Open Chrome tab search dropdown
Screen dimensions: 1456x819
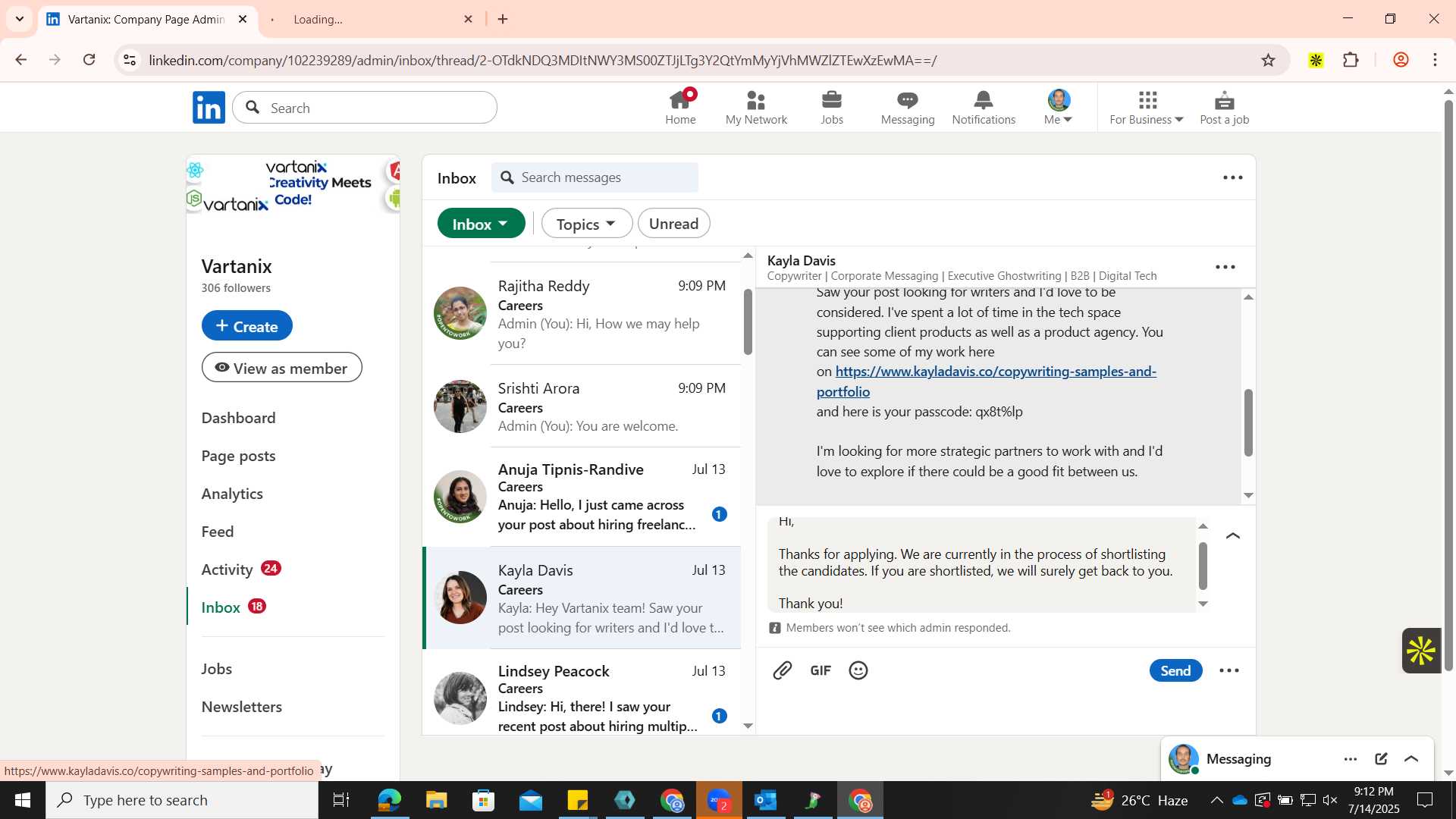point(19,19)
